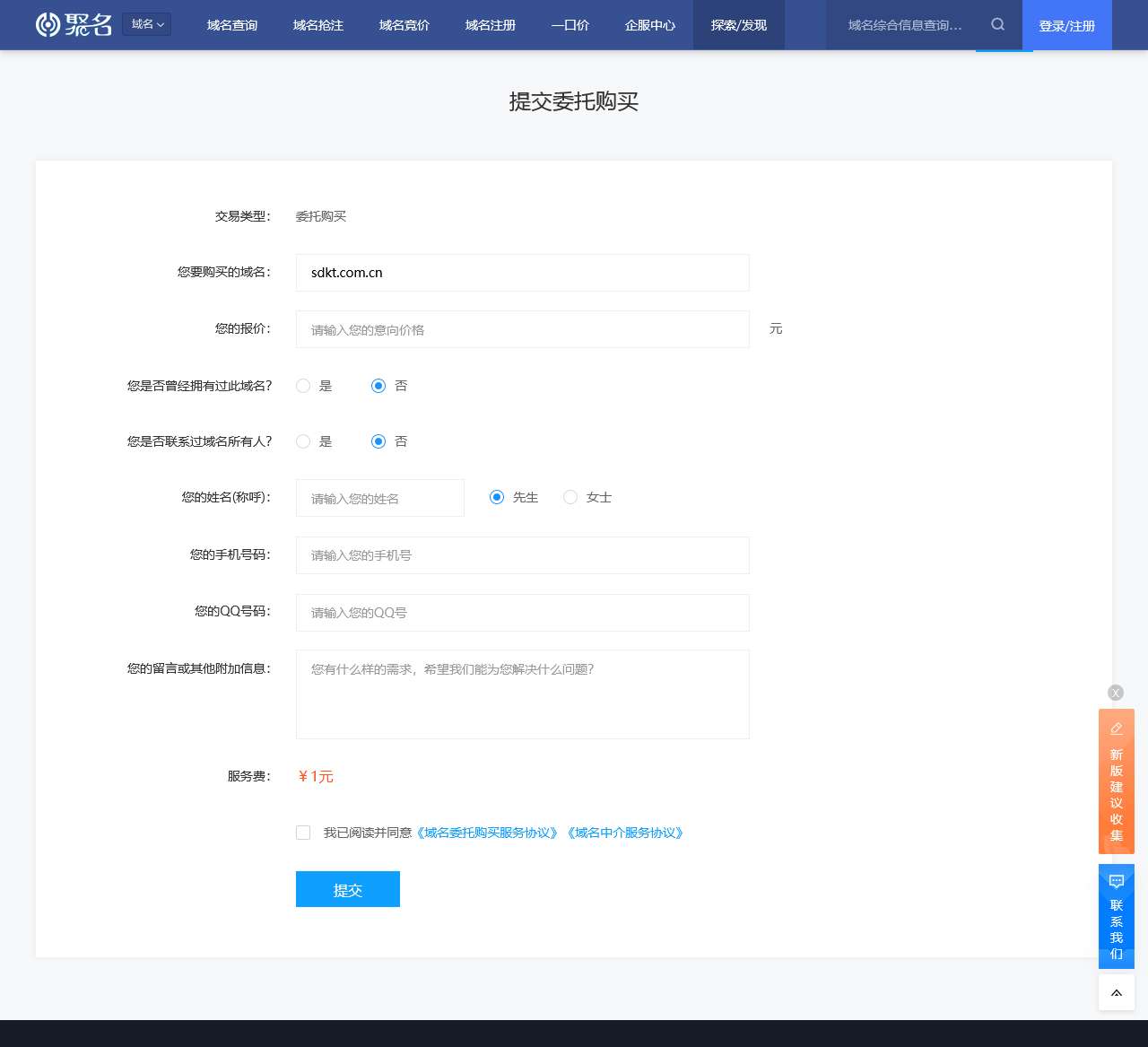
Task: Click the 聚名 logo icon
Action: [49, 24]
